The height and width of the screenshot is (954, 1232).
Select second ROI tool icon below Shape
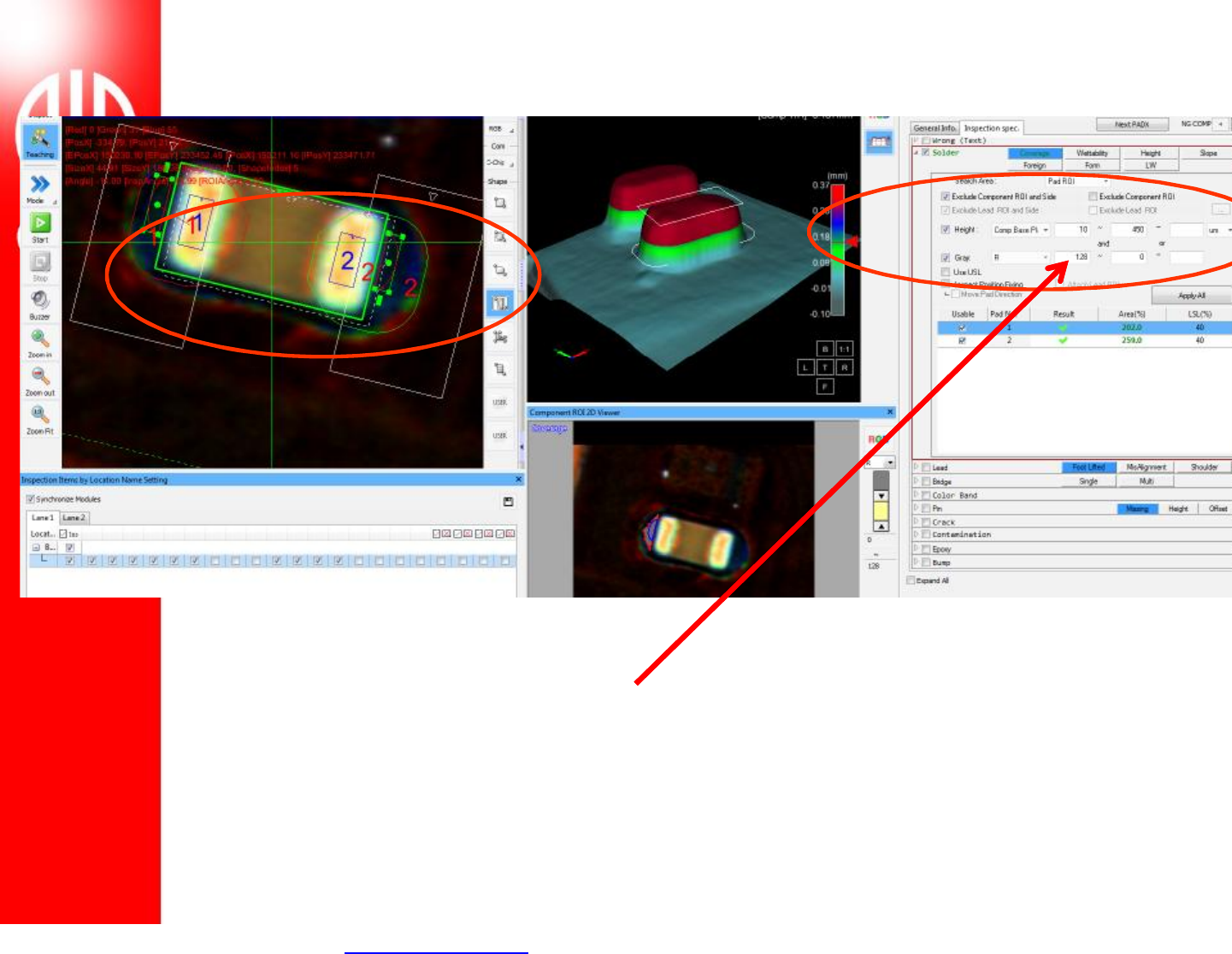[x=500, y=237]
